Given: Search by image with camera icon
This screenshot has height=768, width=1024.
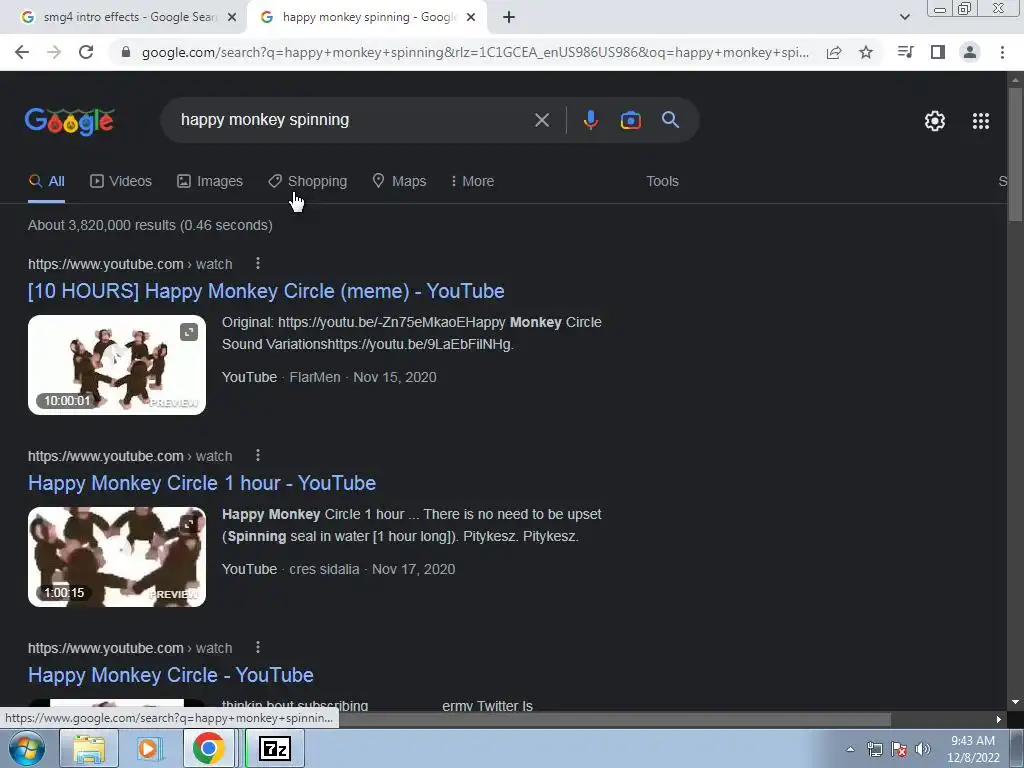Looking at the screenshot, I should click(x=630, y=120).
